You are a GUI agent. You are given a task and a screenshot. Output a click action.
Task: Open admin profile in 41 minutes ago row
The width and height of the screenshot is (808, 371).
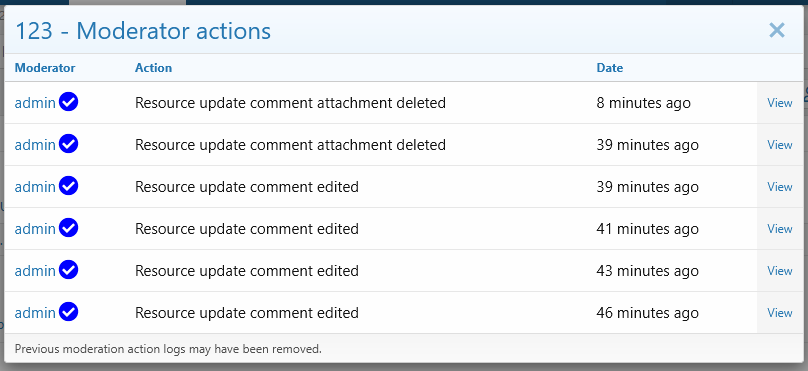point(35,229)
